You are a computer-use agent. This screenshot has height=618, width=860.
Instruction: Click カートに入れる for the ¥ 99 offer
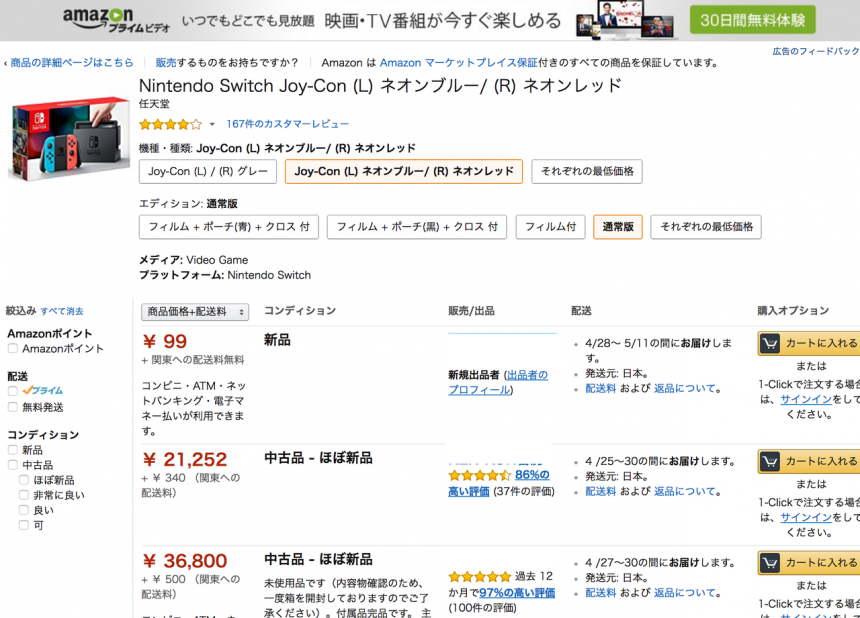(809, 343)
